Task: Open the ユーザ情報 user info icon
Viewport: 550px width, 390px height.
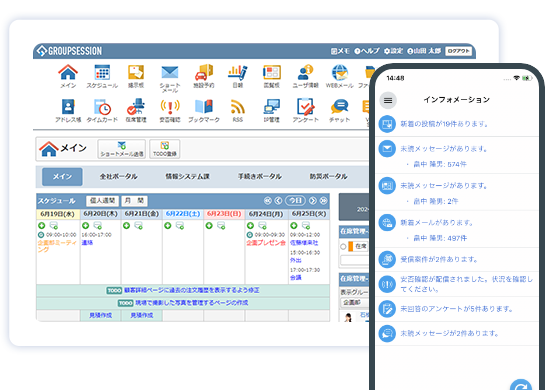Action: (305, 72)
